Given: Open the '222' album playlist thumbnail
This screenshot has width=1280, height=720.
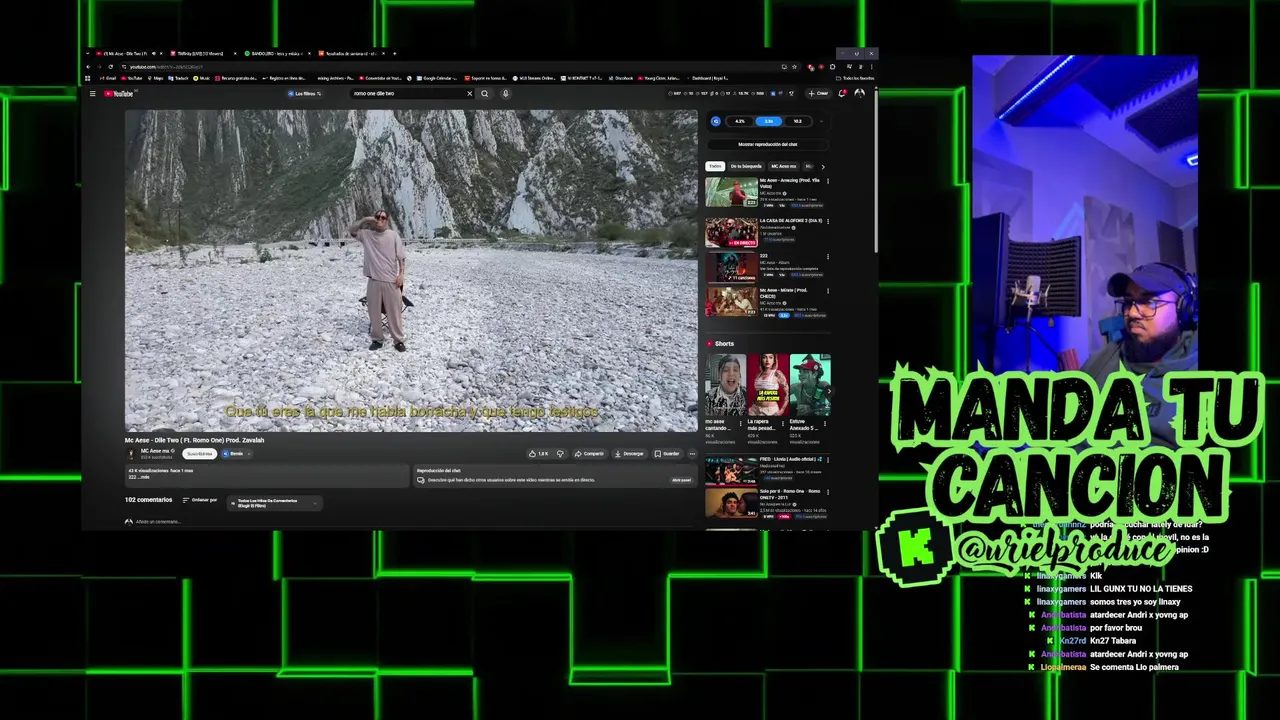Looking at the screenshot, I should [x=732, y=268].
